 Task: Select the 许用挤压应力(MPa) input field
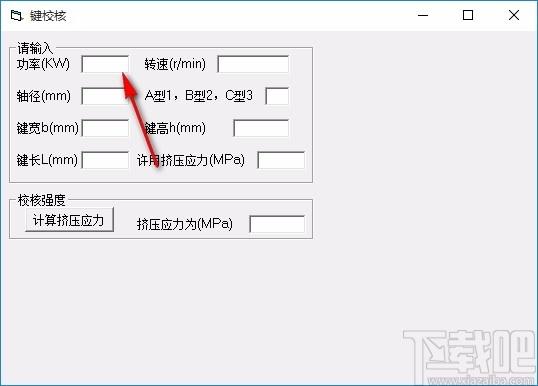tap(281, 160)
